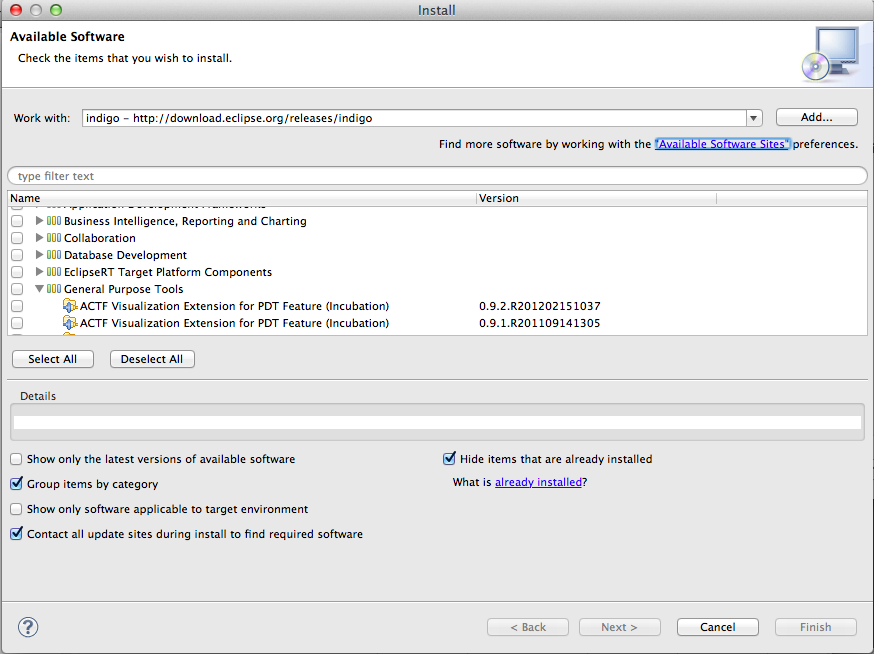Cancel the Install dialog
This screenshot has width=874, height=654.
[717, 627]
